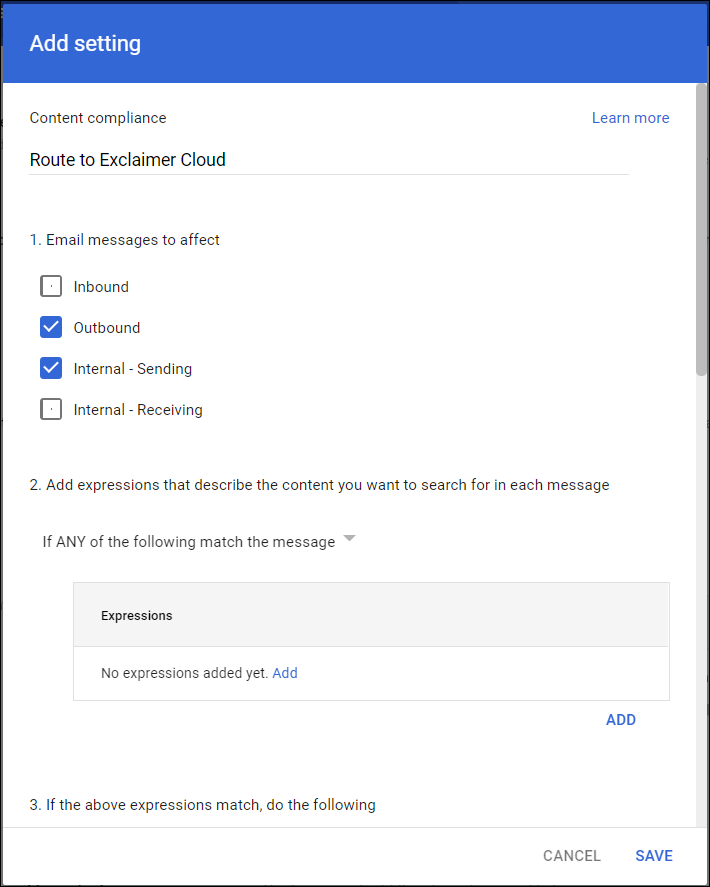
Task: Enable the Internal - Receiving checkbox
Action: 51,410
